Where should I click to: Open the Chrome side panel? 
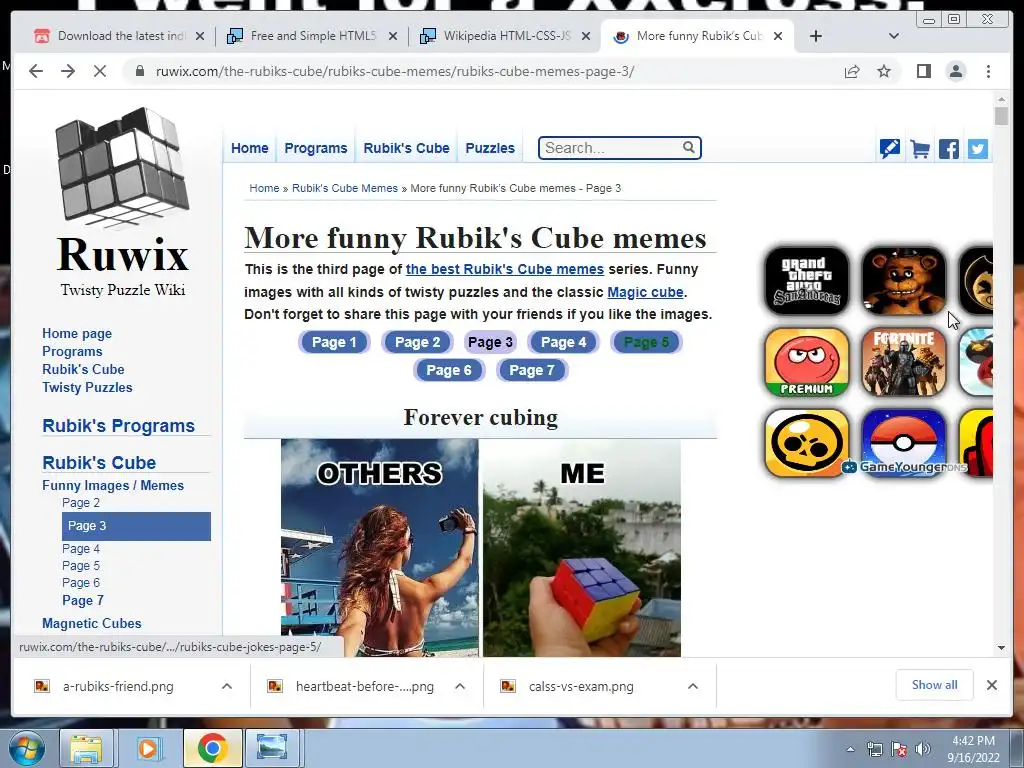(x=923, y=71)
